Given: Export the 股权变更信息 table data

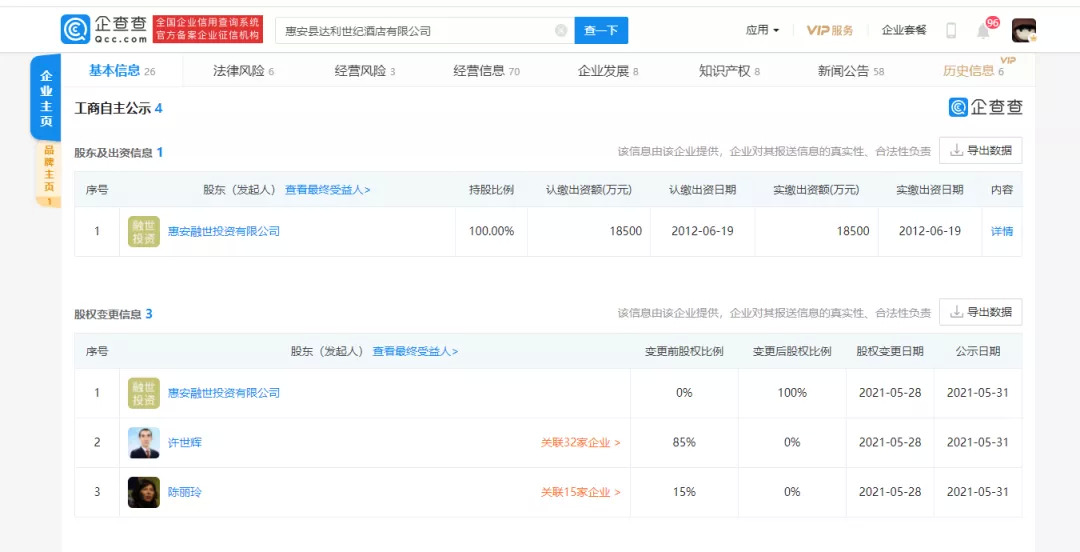Looking at the screenshot, I should 980,313.
